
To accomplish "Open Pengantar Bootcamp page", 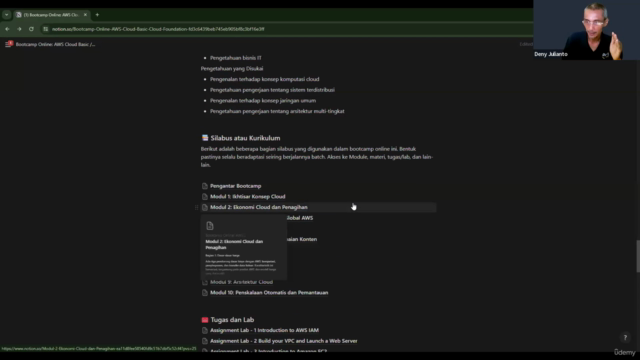I will point(236,186).
